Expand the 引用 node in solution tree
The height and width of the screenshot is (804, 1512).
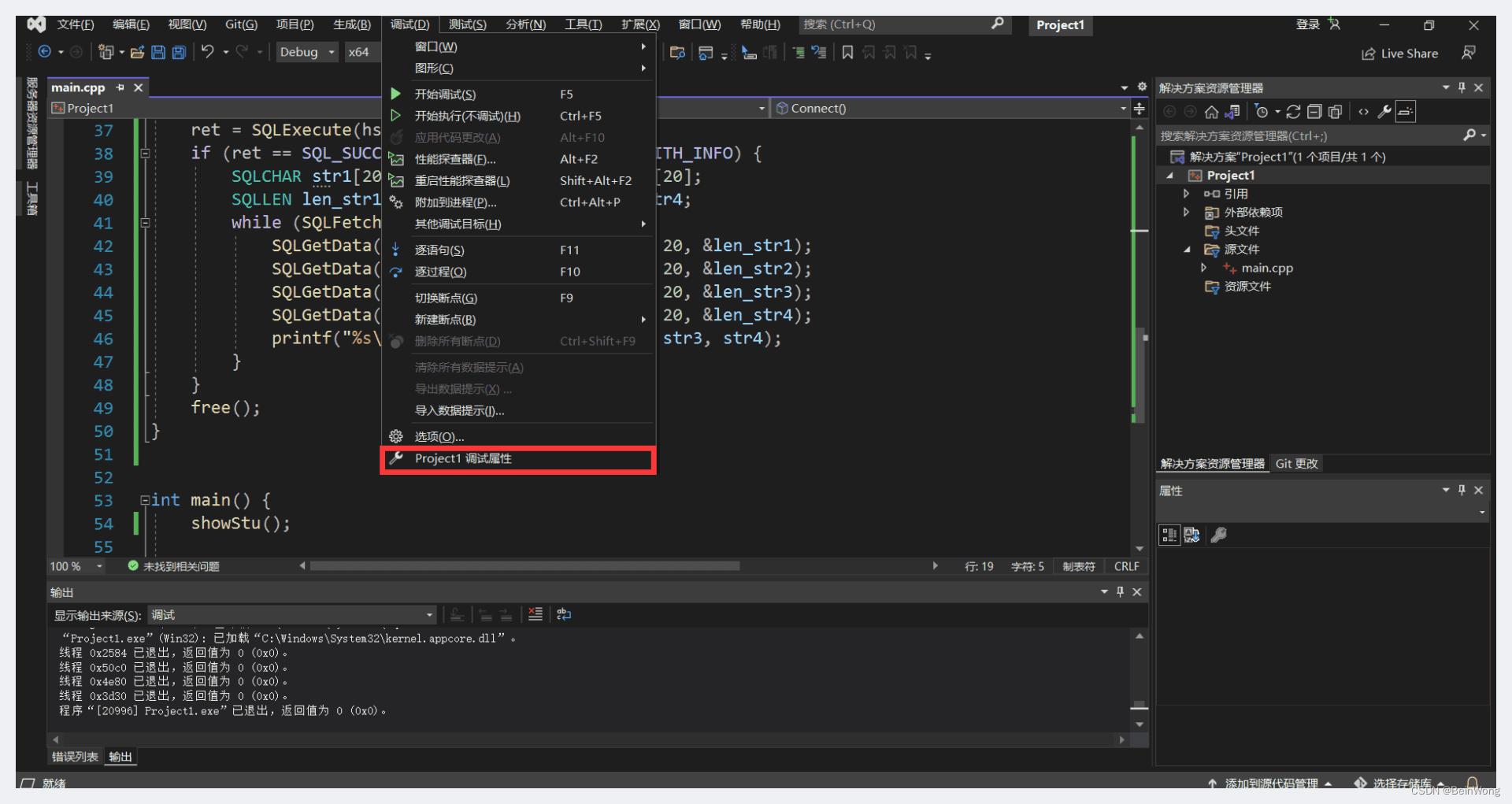click(x=1186, y=194)
